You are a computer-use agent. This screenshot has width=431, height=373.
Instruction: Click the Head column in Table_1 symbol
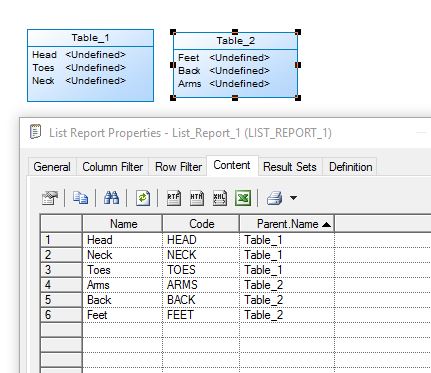pos(44,54)
